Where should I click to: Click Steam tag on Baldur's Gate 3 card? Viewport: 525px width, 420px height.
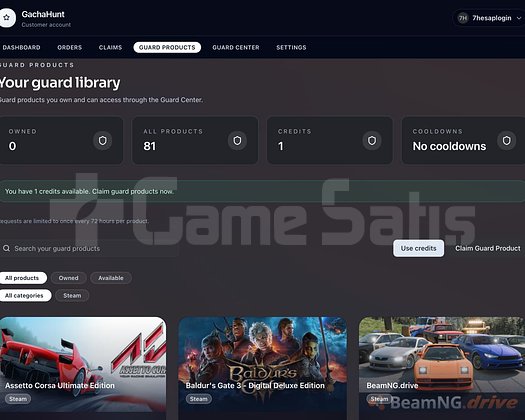[x=199, y=399]
